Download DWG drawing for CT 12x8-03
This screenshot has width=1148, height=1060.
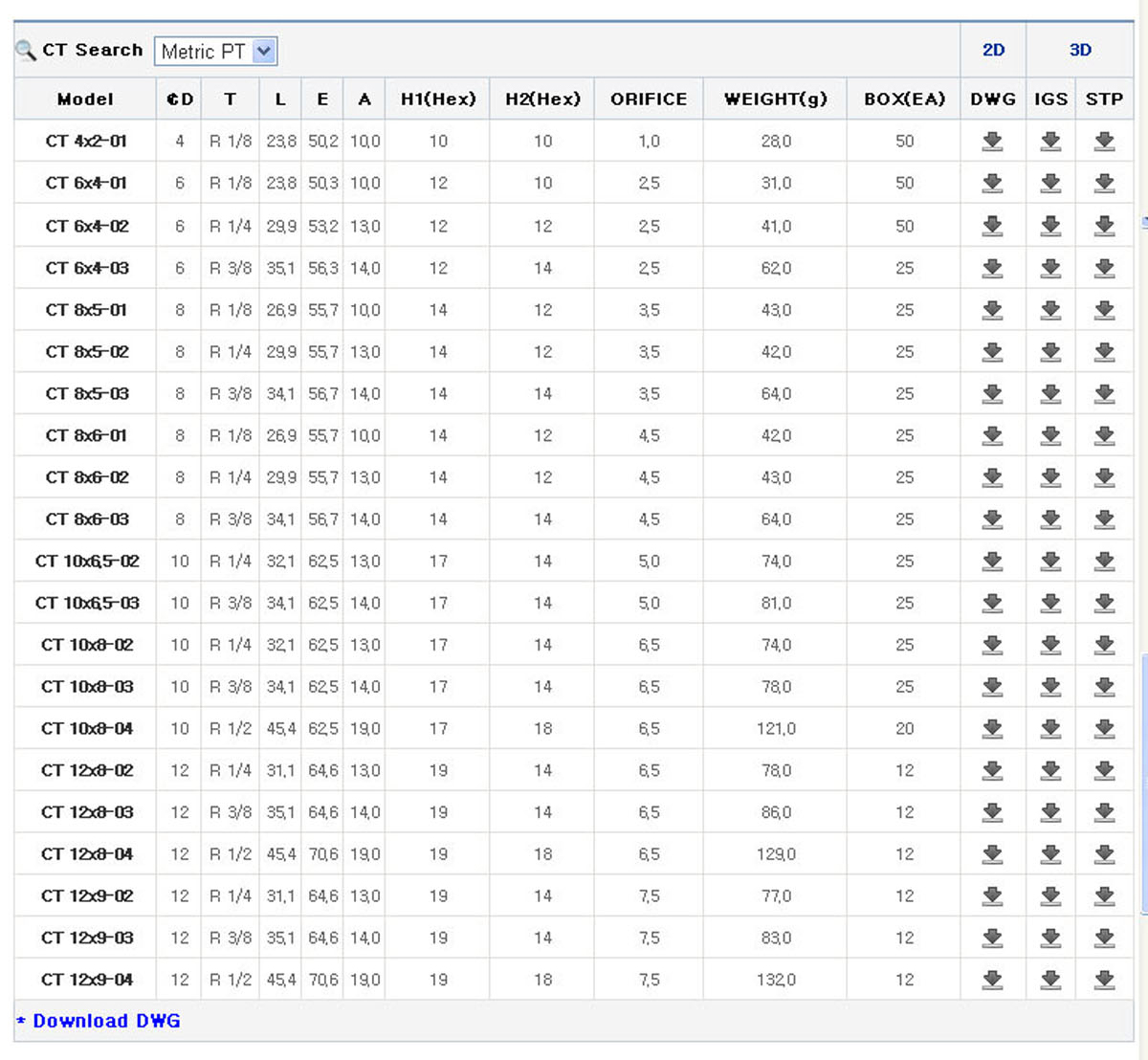tap(993, 812)
